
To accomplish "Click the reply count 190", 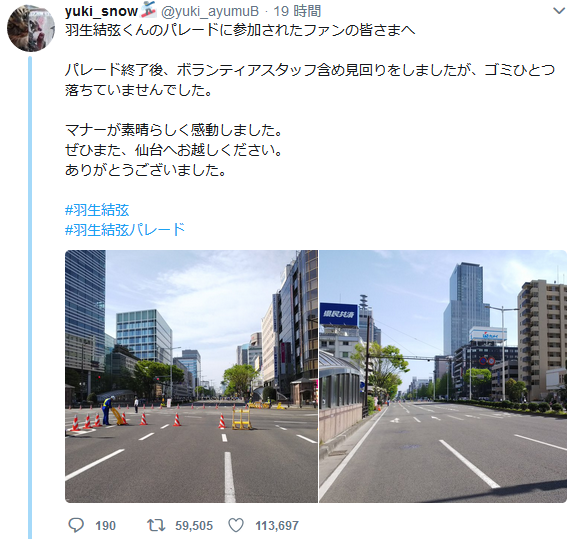I will pos(105,526).
